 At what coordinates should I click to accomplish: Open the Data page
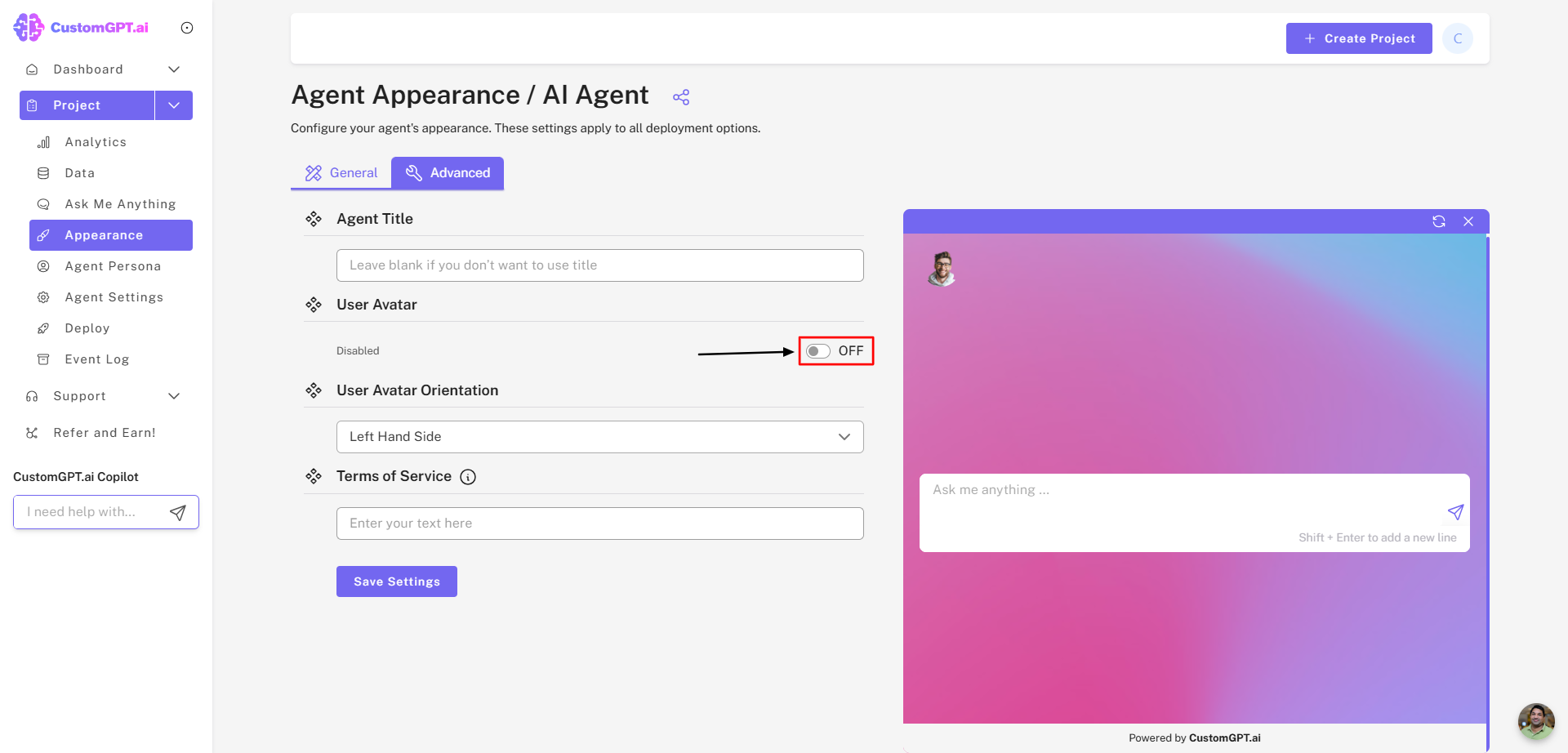tap(111, 173)
